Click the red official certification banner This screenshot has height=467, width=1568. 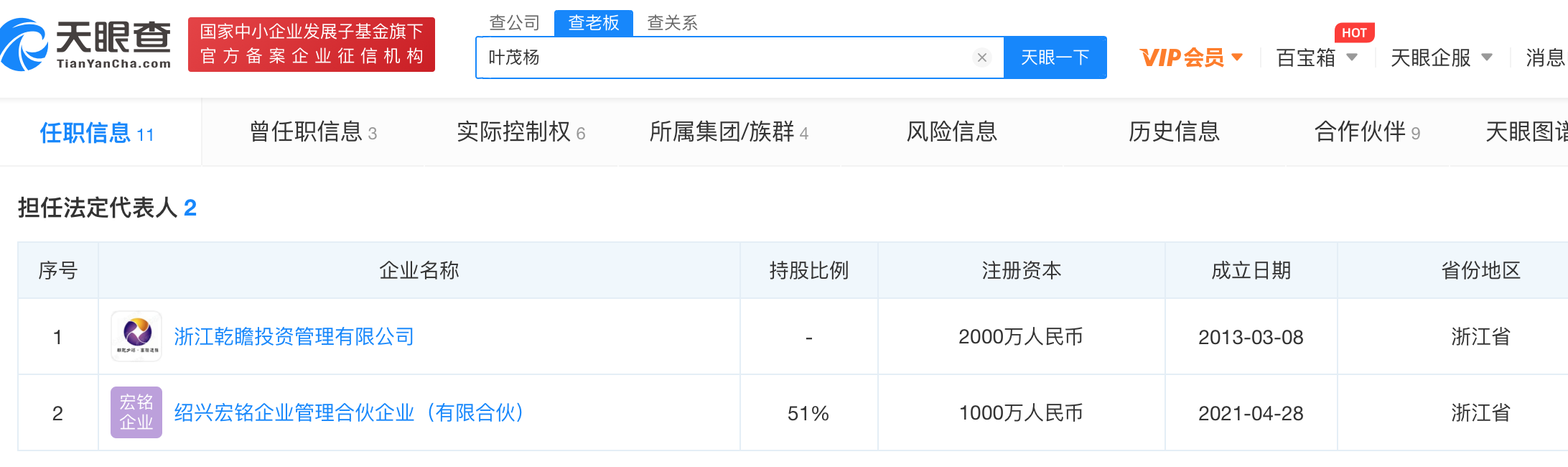pyautogui.click(x=311, y=45)
